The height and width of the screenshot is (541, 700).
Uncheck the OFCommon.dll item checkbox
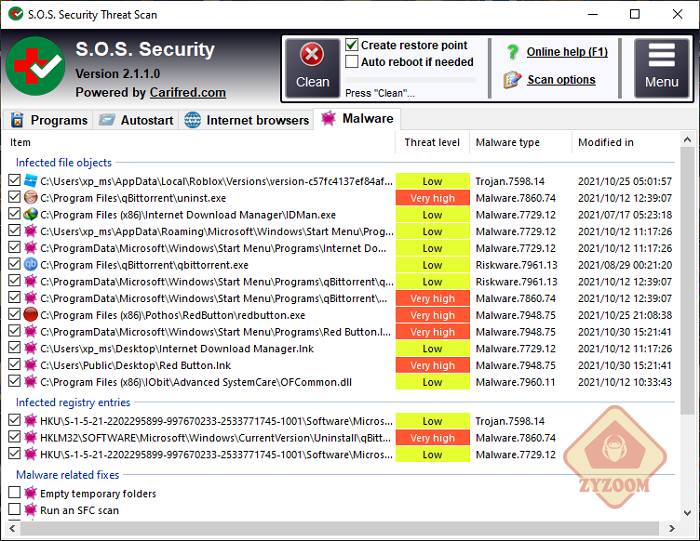[x=14, y=381]
